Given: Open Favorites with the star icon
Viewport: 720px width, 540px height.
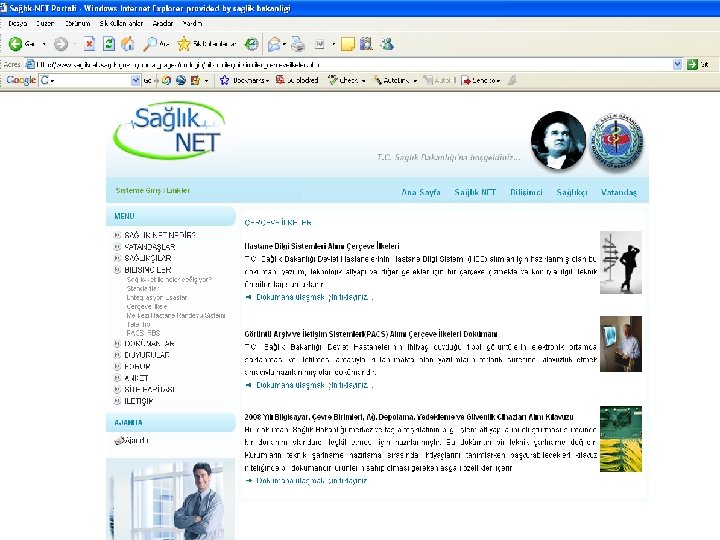Looking at the screenshot, I should [184, 44].
